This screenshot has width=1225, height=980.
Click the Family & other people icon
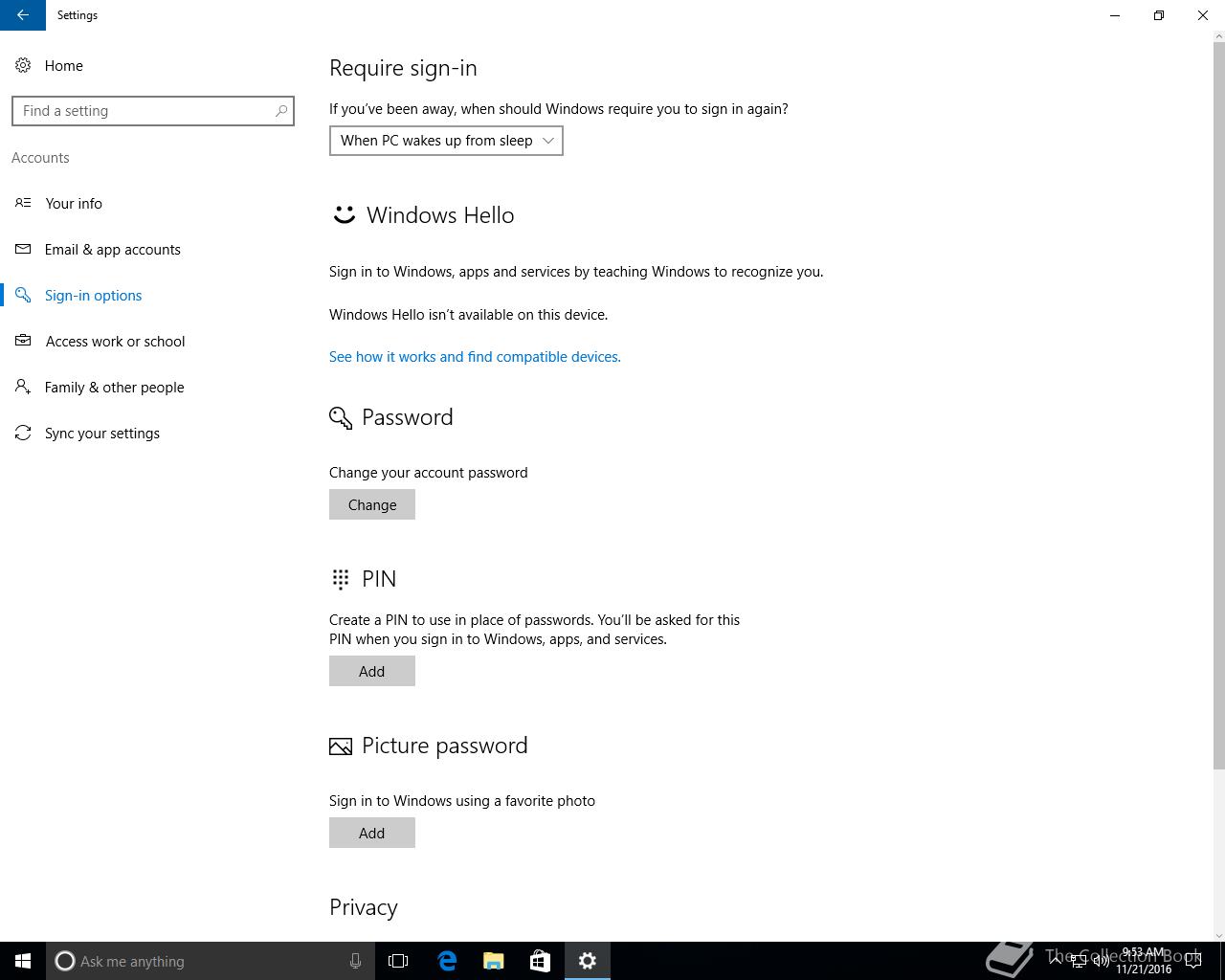coord(23,387)
